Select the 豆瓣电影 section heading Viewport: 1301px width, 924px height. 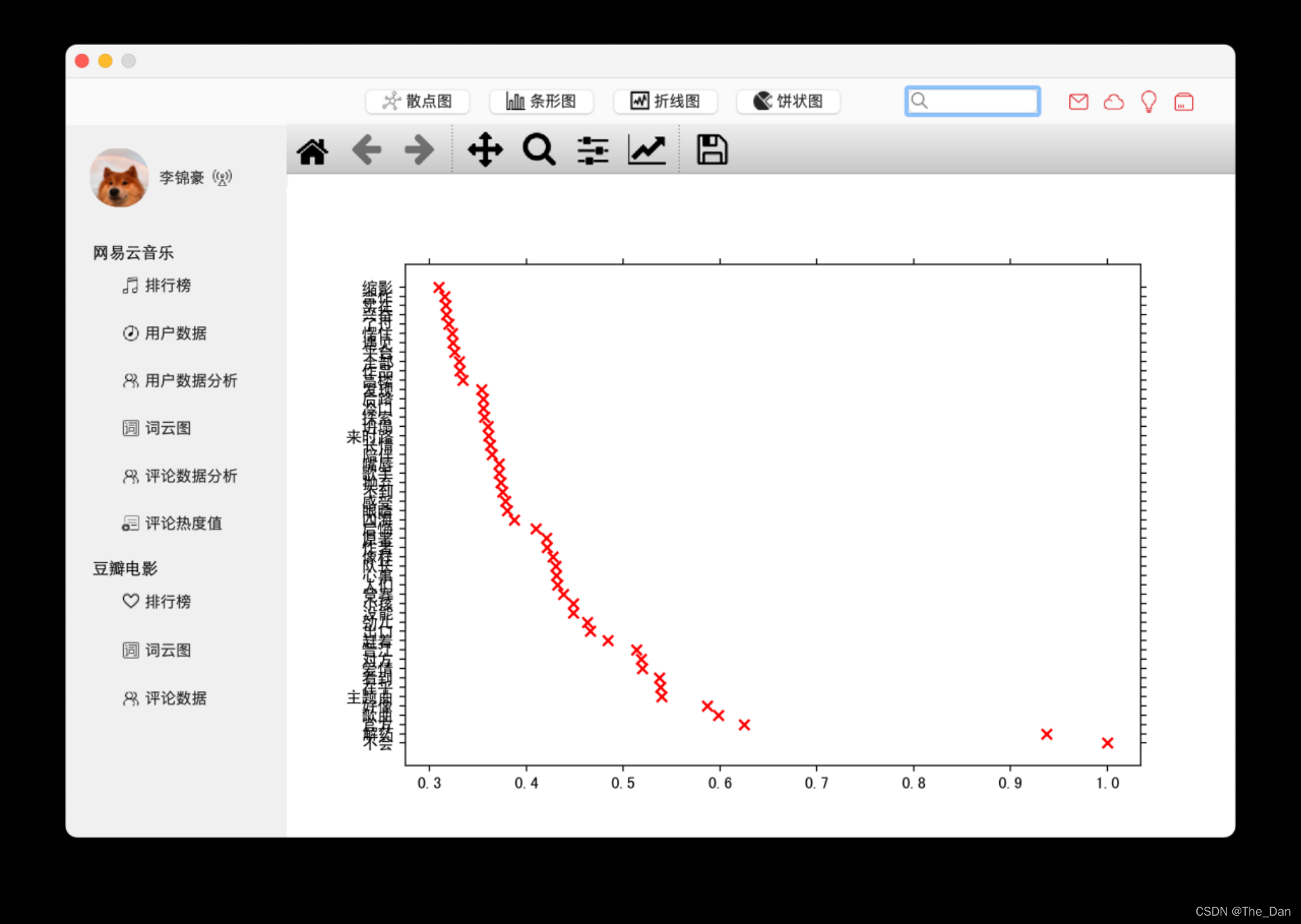click(x=125, y=569)
